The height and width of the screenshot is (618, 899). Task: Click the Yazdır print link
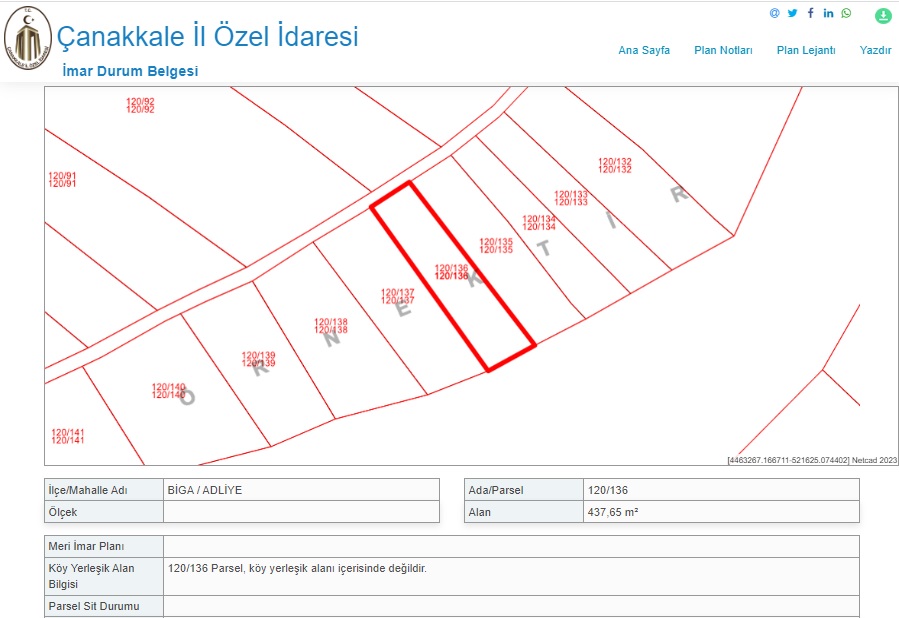point(875,50)
